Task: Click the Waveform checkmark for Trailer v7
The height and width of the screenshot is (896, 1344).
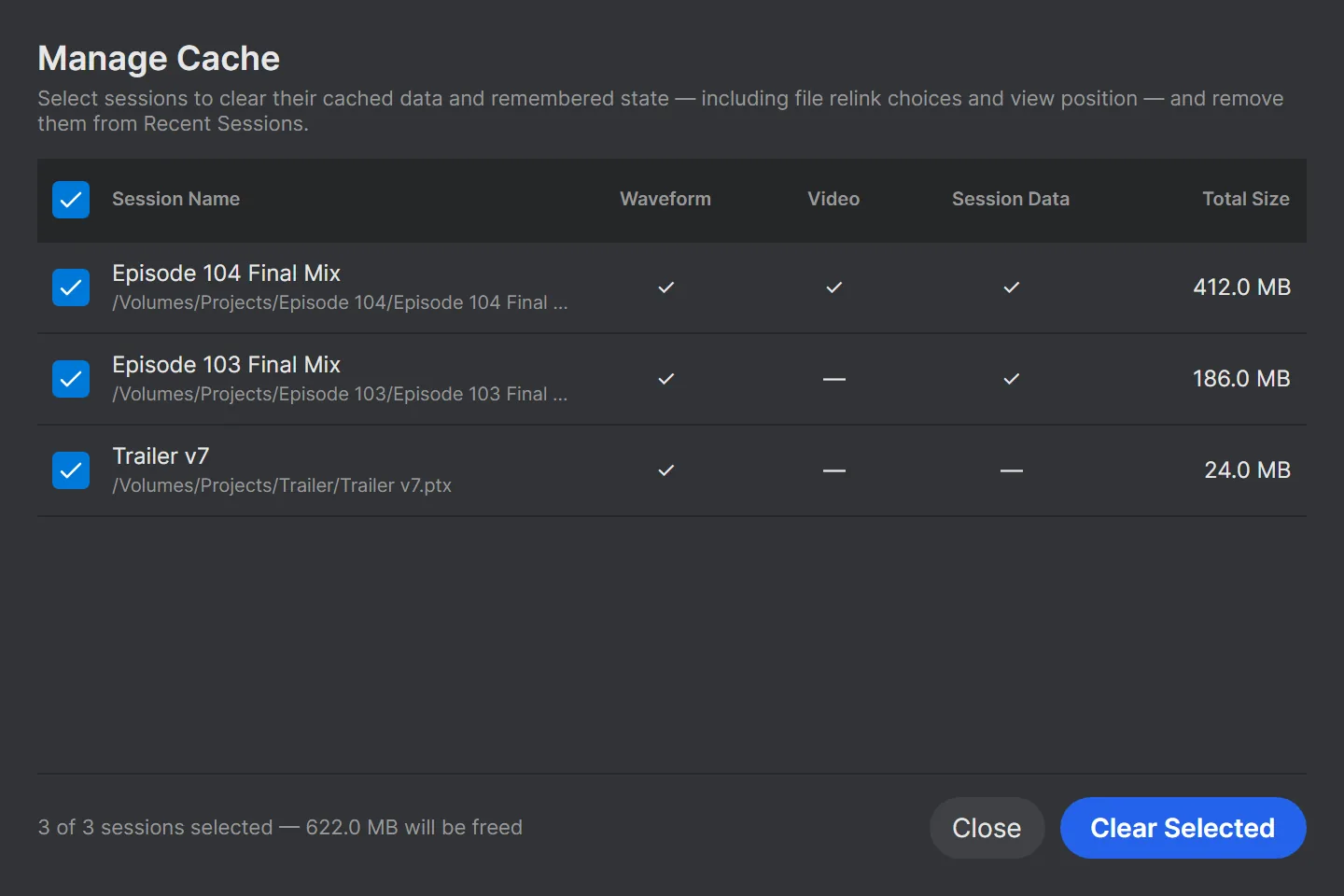Action: pyautogui.click(x=665, y=470)
